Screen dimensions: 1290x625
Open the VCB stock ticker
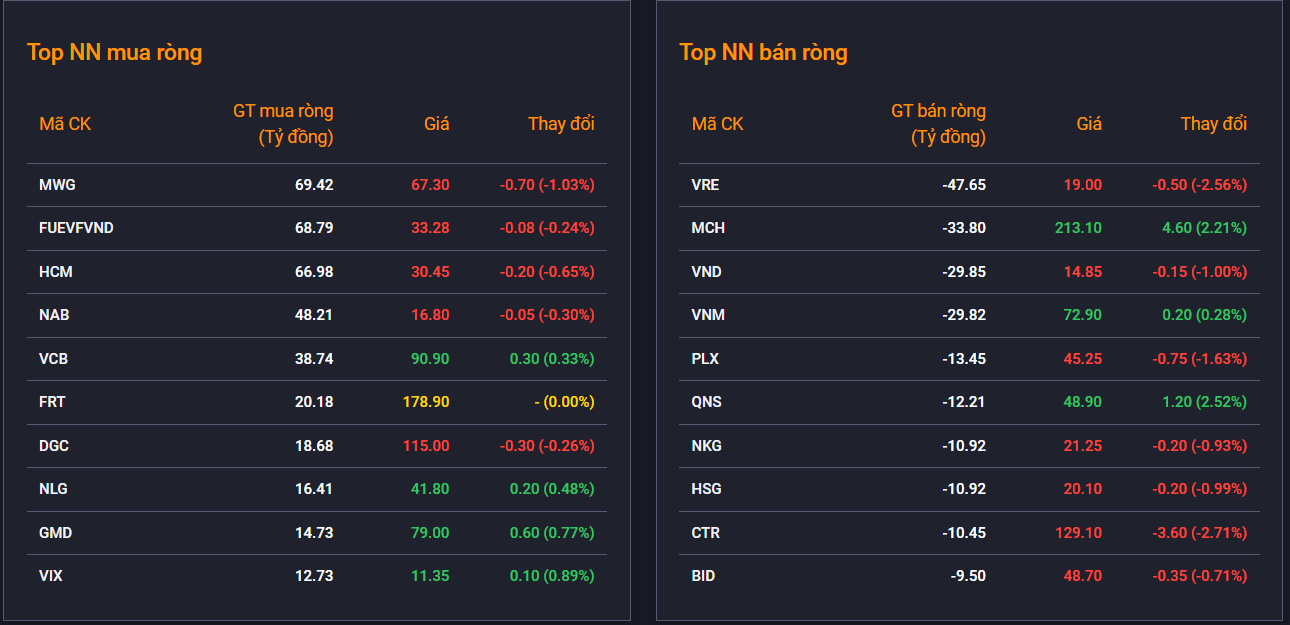pyautogui.click(x=54, y=359)
